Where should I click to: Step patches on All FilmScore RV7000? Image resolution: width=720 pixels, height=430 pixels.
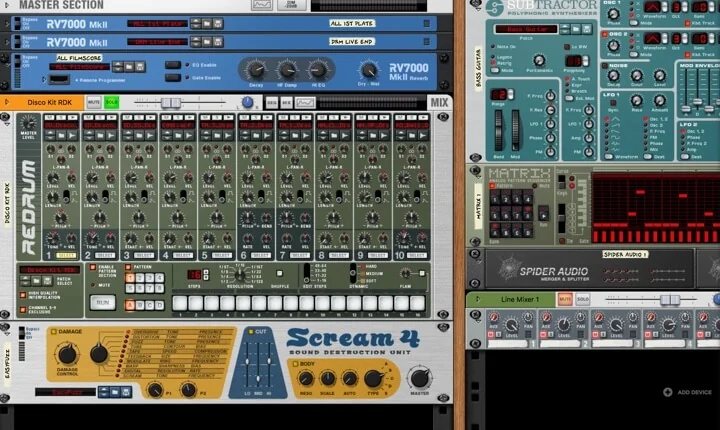(x=118, y=67)
